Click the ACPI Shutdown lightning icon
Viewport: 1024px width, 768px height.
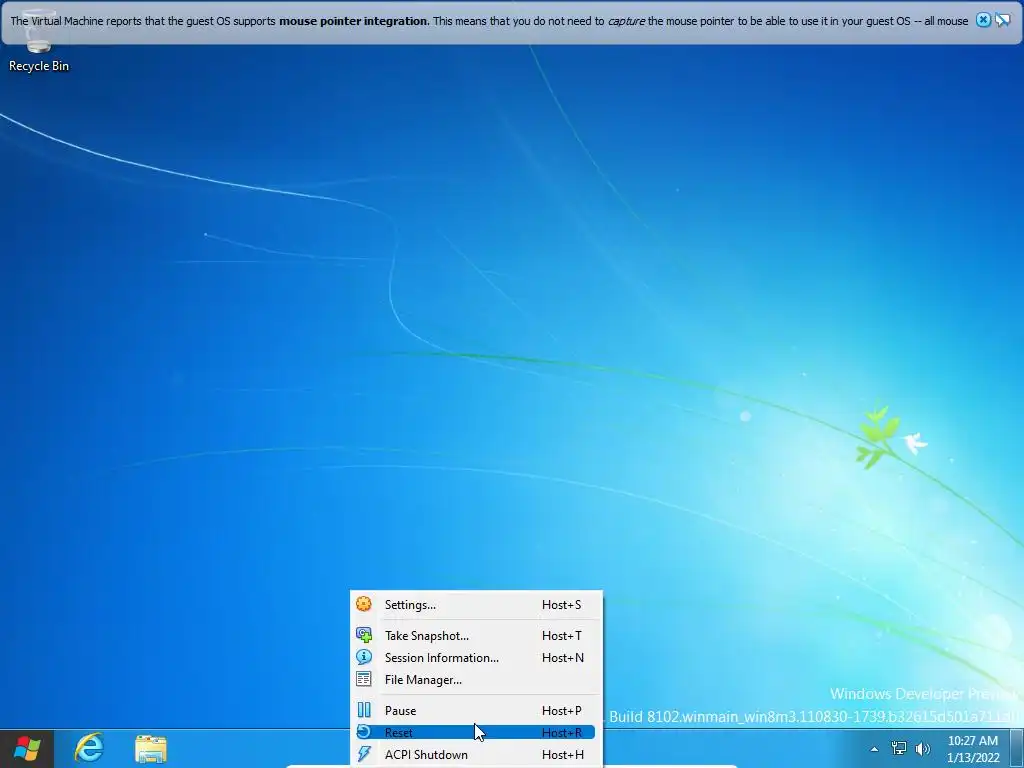coord(364,754)
